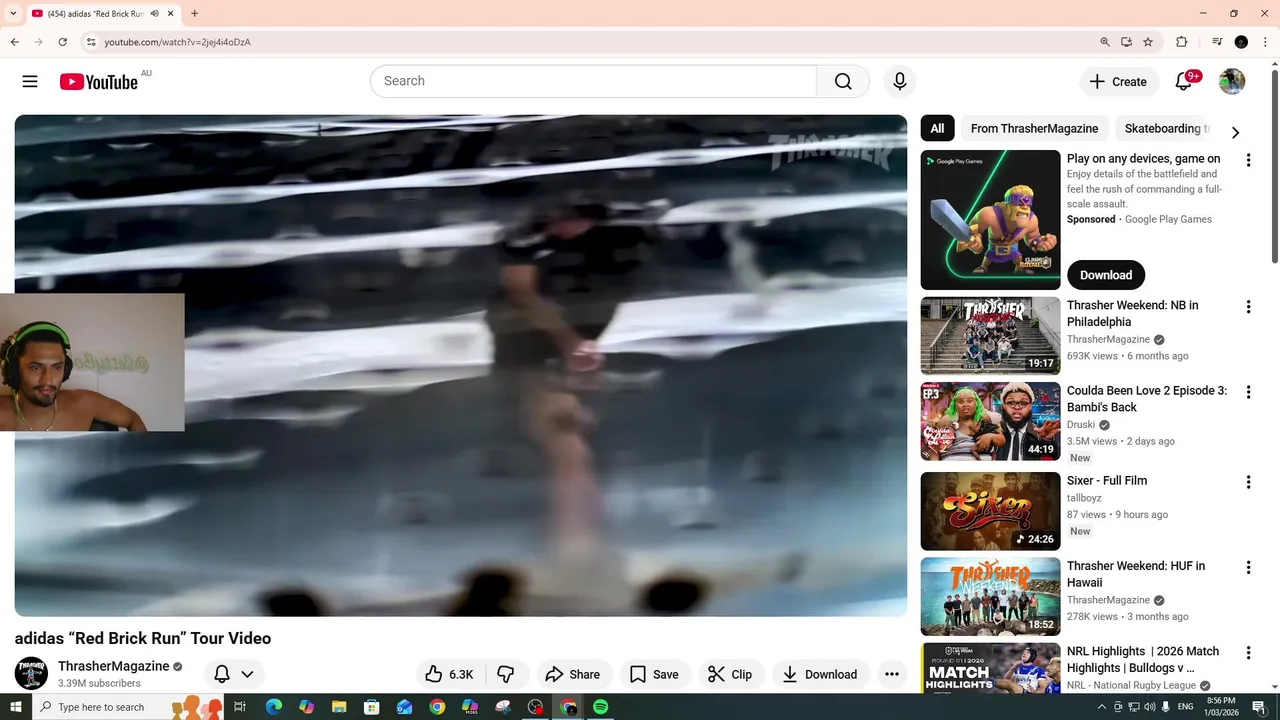Open the YouTube hamburger guide menu
This screenshot has height=720, width=1280.
30,81
